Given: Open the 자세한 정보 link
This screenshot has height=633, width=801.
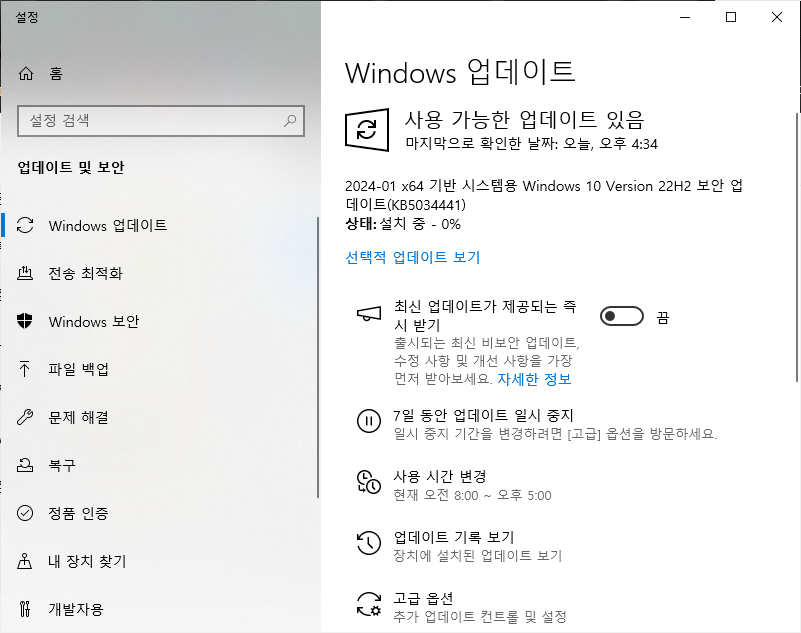Looking at the screenshot, I should [534, 379].
